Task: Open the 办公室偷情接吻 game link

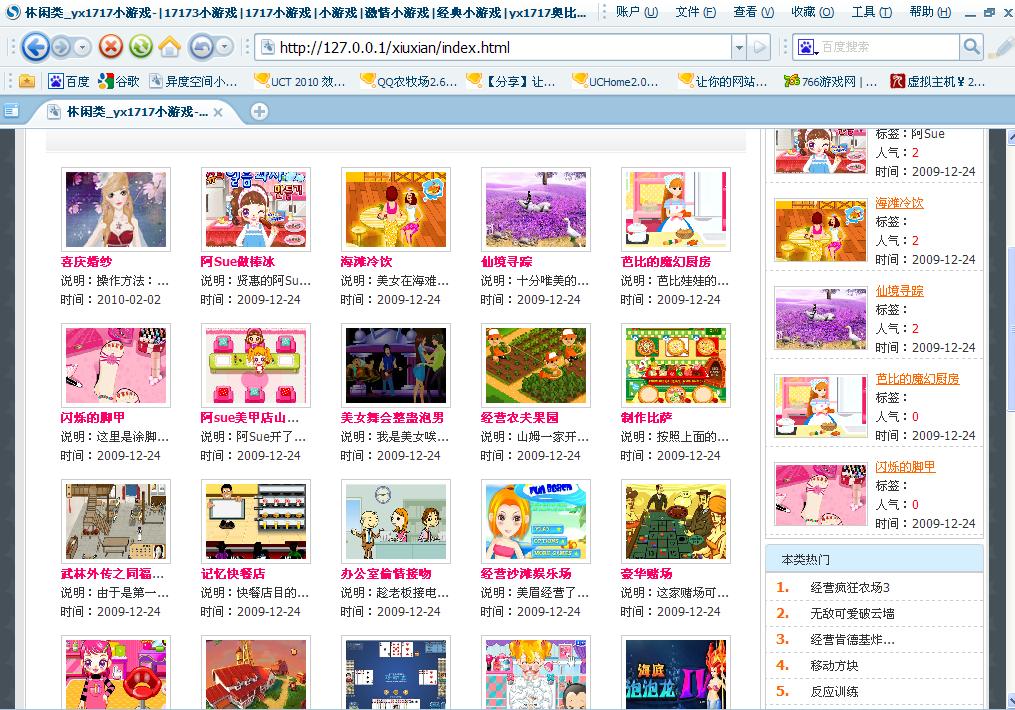Action: coord(386,573)
